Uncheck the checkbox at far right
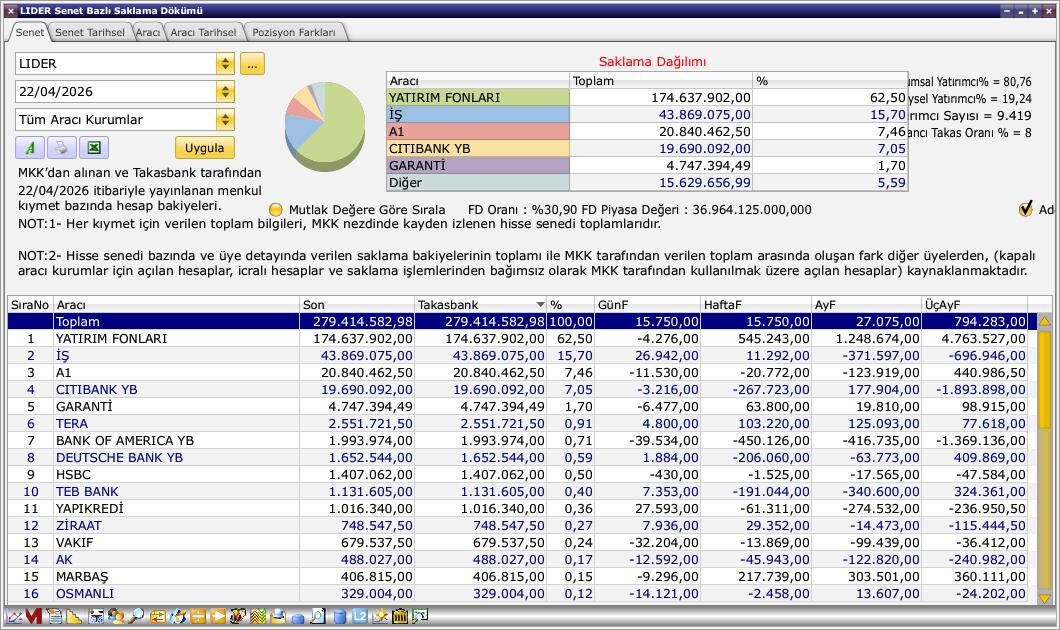The height and width of the screenshot is (630, 1060). (1025, 209)
